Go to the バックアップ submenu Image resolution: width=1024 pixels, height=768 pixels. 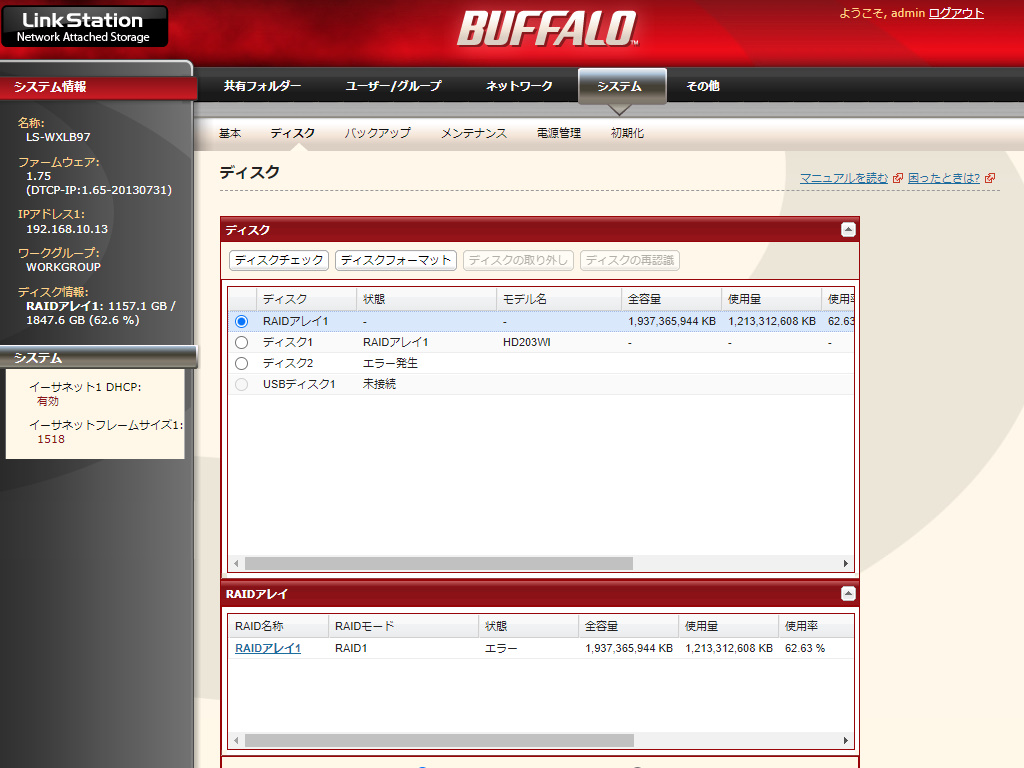tap(378, 133)
